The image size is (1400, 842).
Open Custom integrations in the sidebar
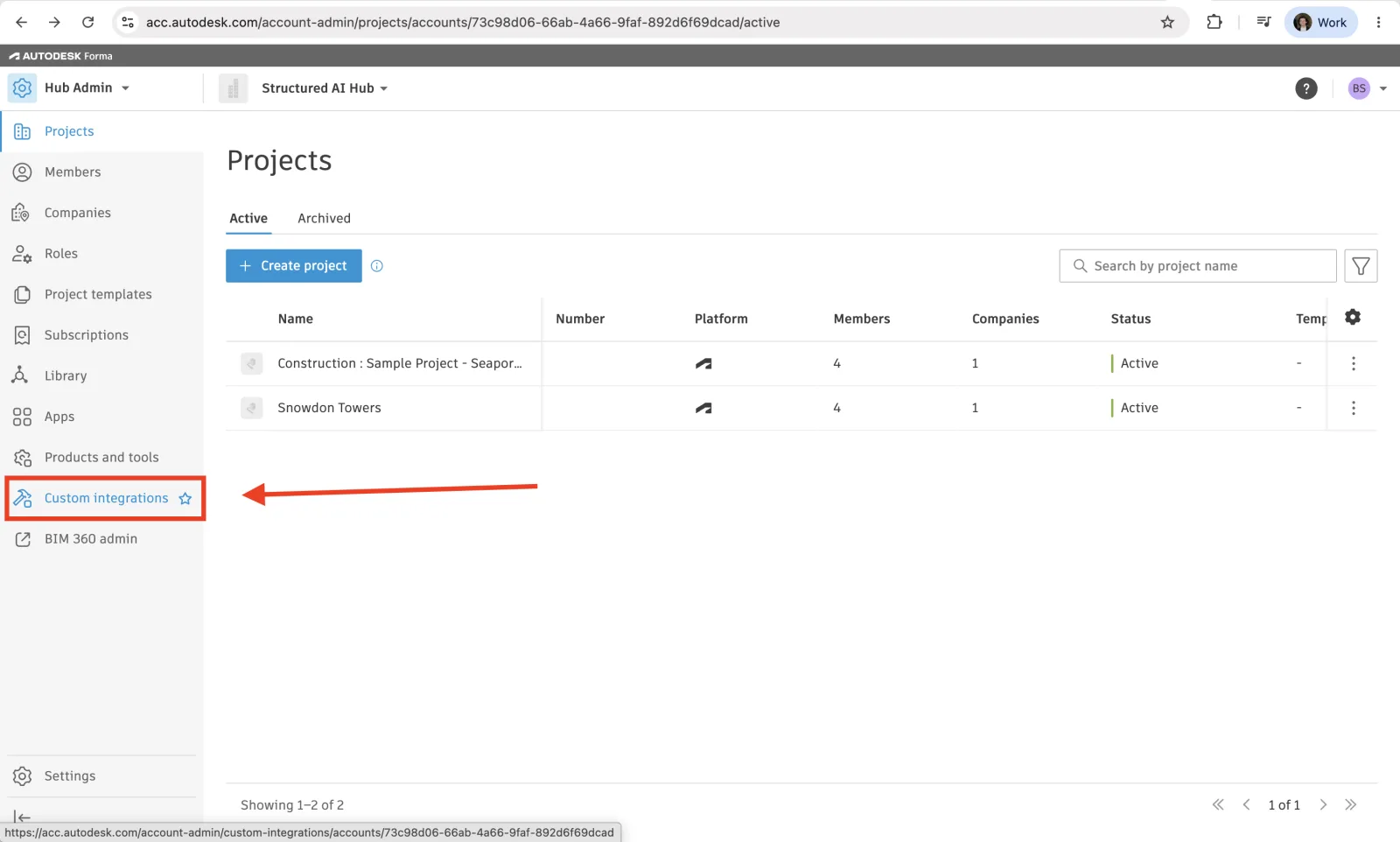106,498
